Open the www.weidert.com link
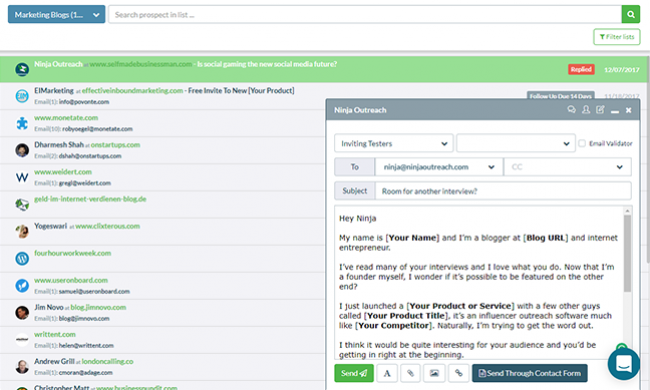650x390 pixels. point(63,172)
